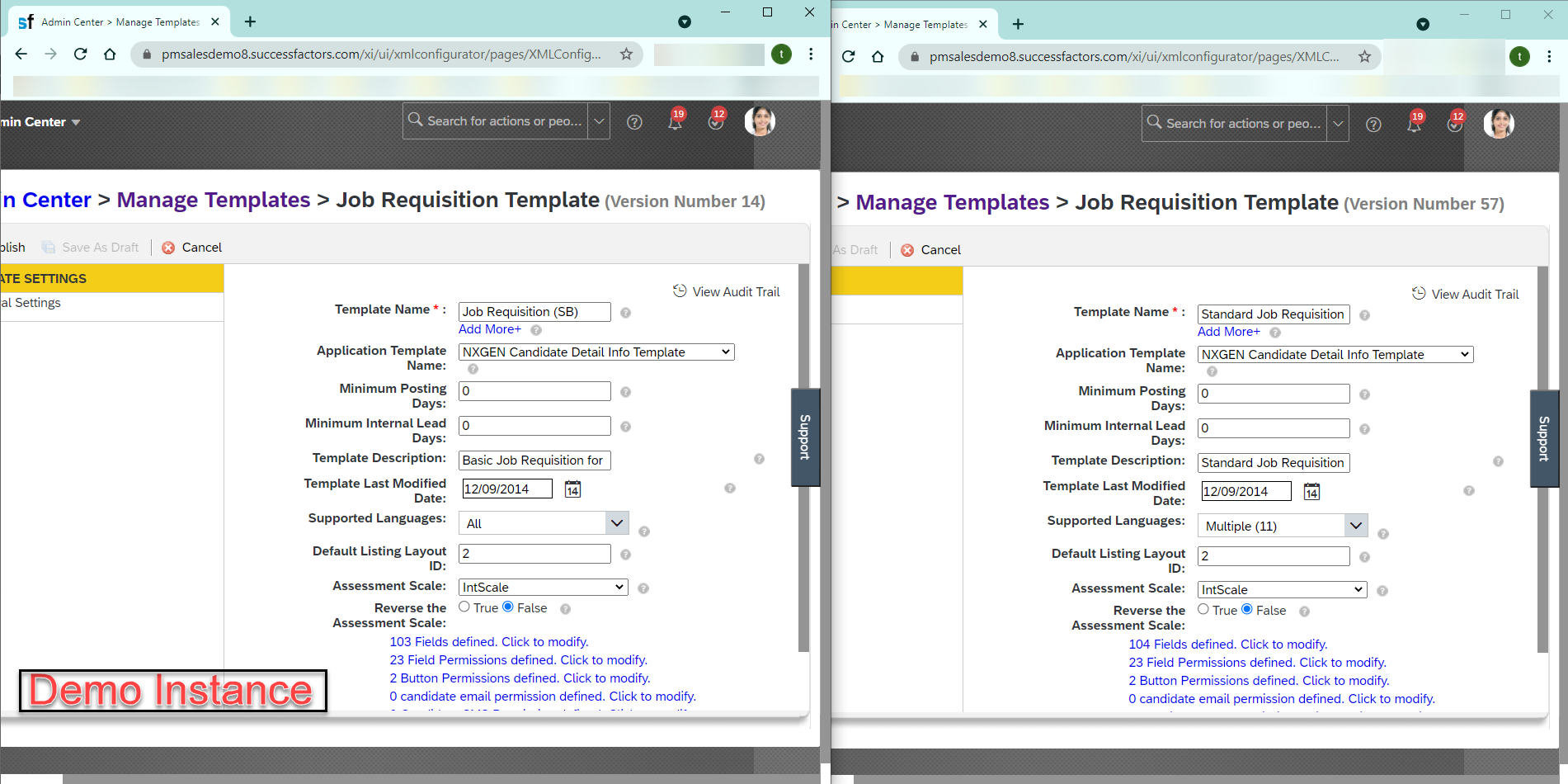Click Manage Templates breadcrumb in left window
This screenshot has height=784, width=1568.
coord(214,200)
